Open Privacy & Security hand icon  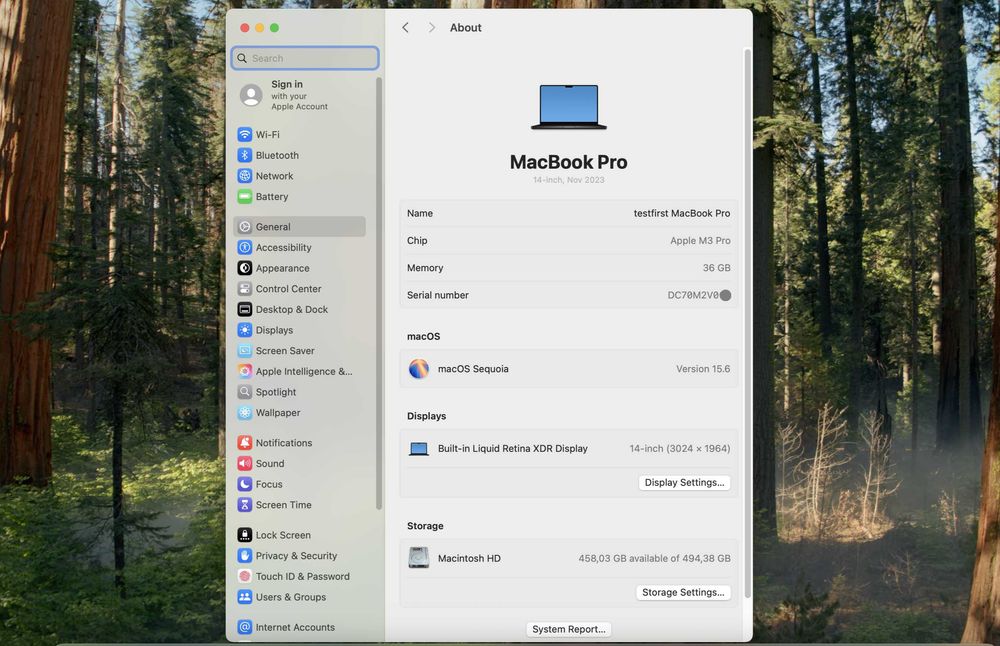click(245, 555)
